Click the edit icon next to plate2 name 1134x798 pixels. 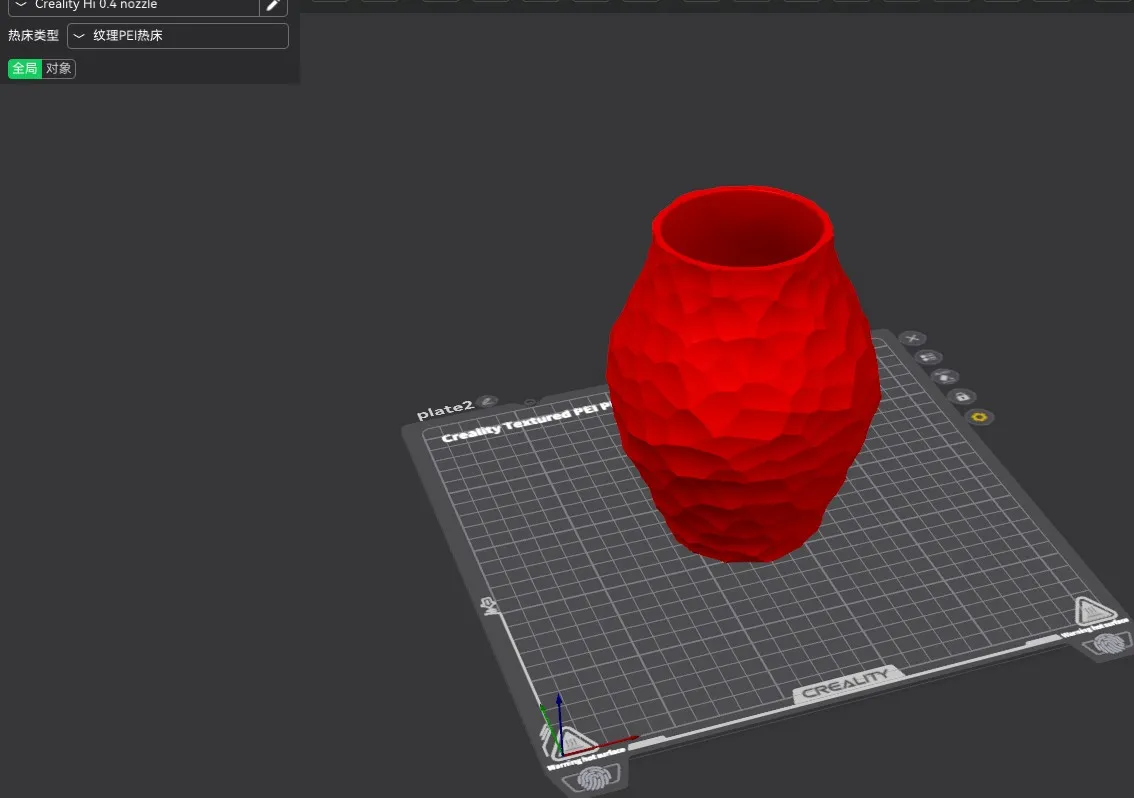[x=488, y=401]
